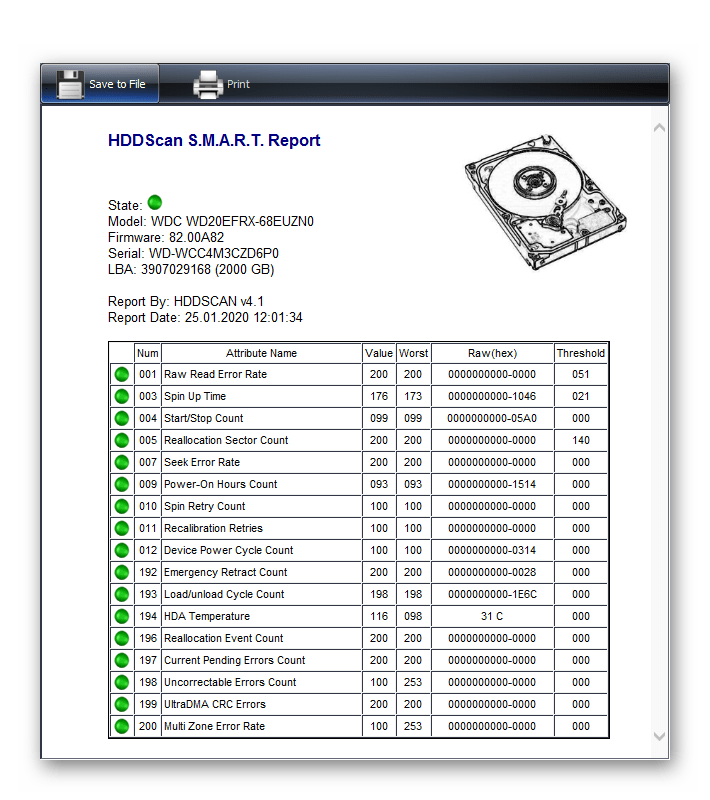This screenshot has height=800, width=710.
Task: Click the Raw(hex) column header
Action: pos(492,353)
